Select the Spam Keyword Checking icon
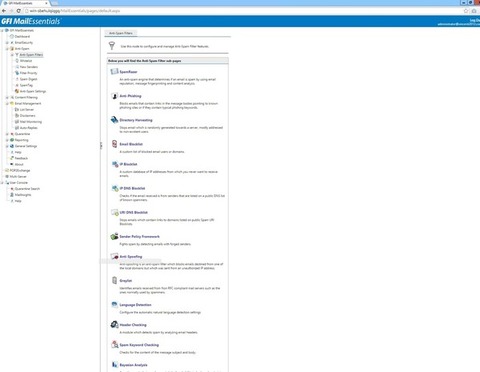Image resolution: width=480 pixels, height=372 pixels. [114, 344]
